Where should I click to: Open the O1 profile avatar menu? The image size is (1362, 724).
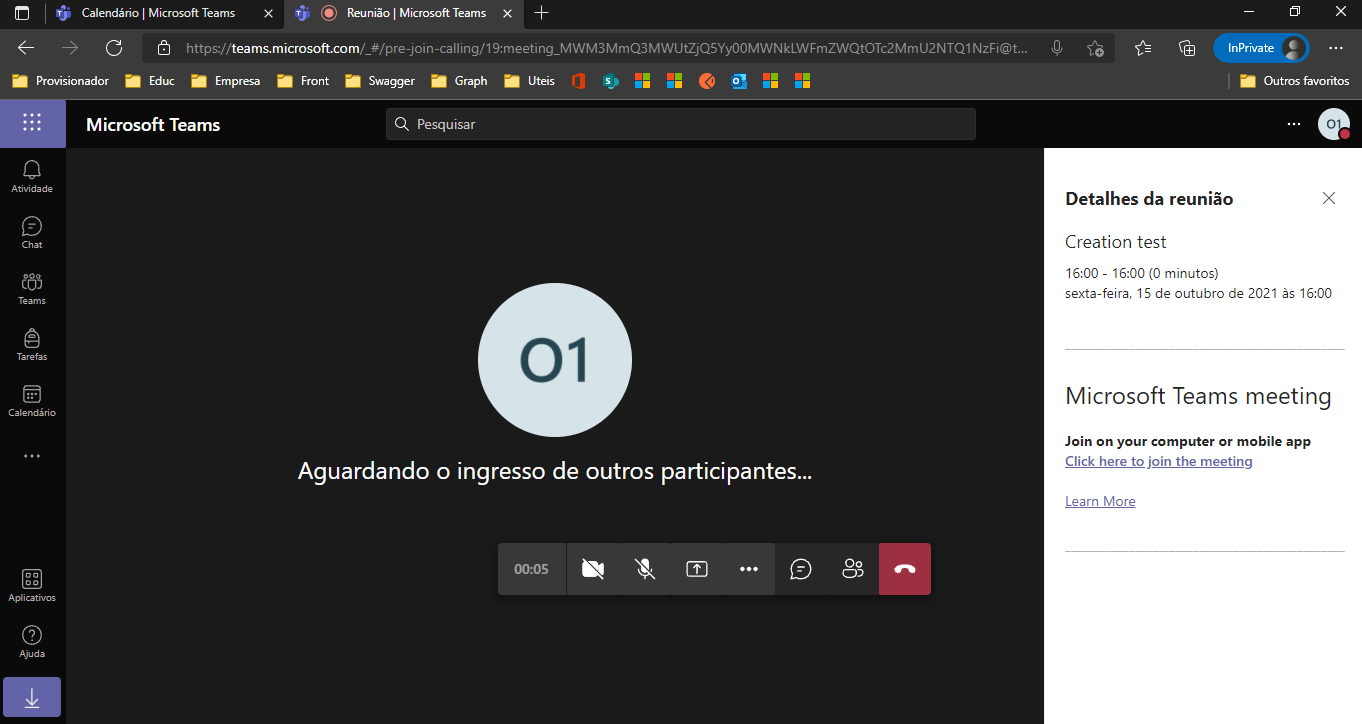1334,124
